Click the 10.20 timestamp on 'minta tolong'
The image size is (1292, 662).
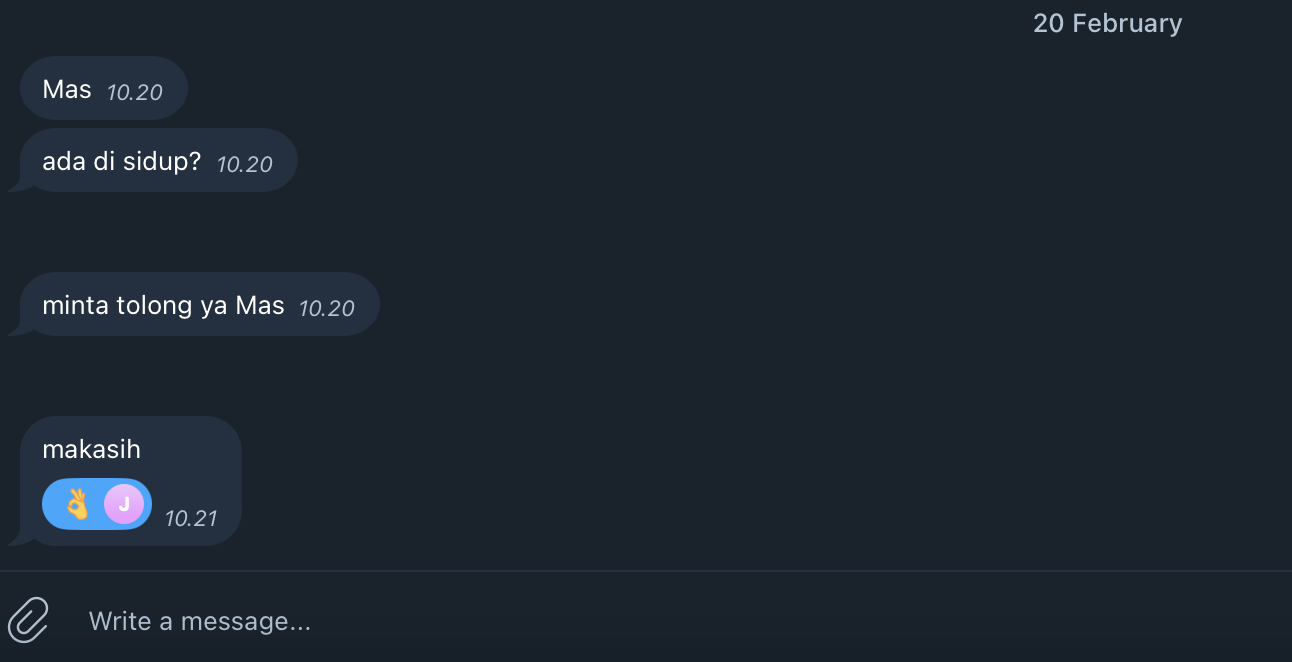(326, 308)
